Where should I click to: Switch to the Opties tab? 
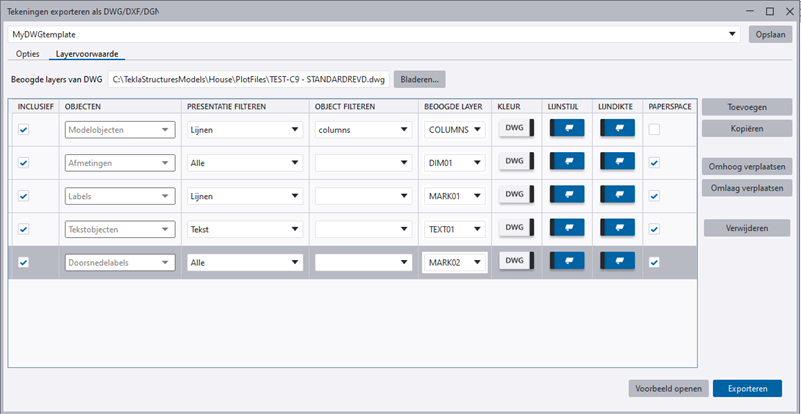click(28, 53)
